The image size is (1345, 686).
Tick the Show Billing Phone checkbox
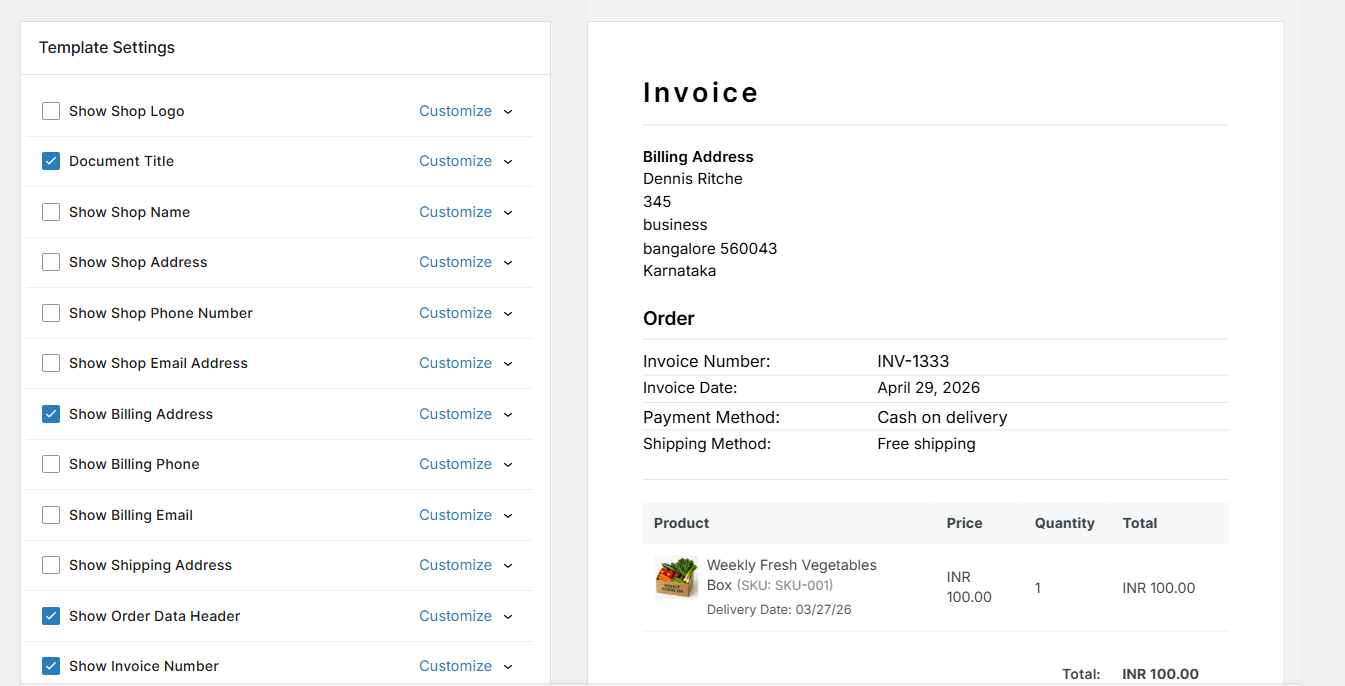tap(51, 464)
